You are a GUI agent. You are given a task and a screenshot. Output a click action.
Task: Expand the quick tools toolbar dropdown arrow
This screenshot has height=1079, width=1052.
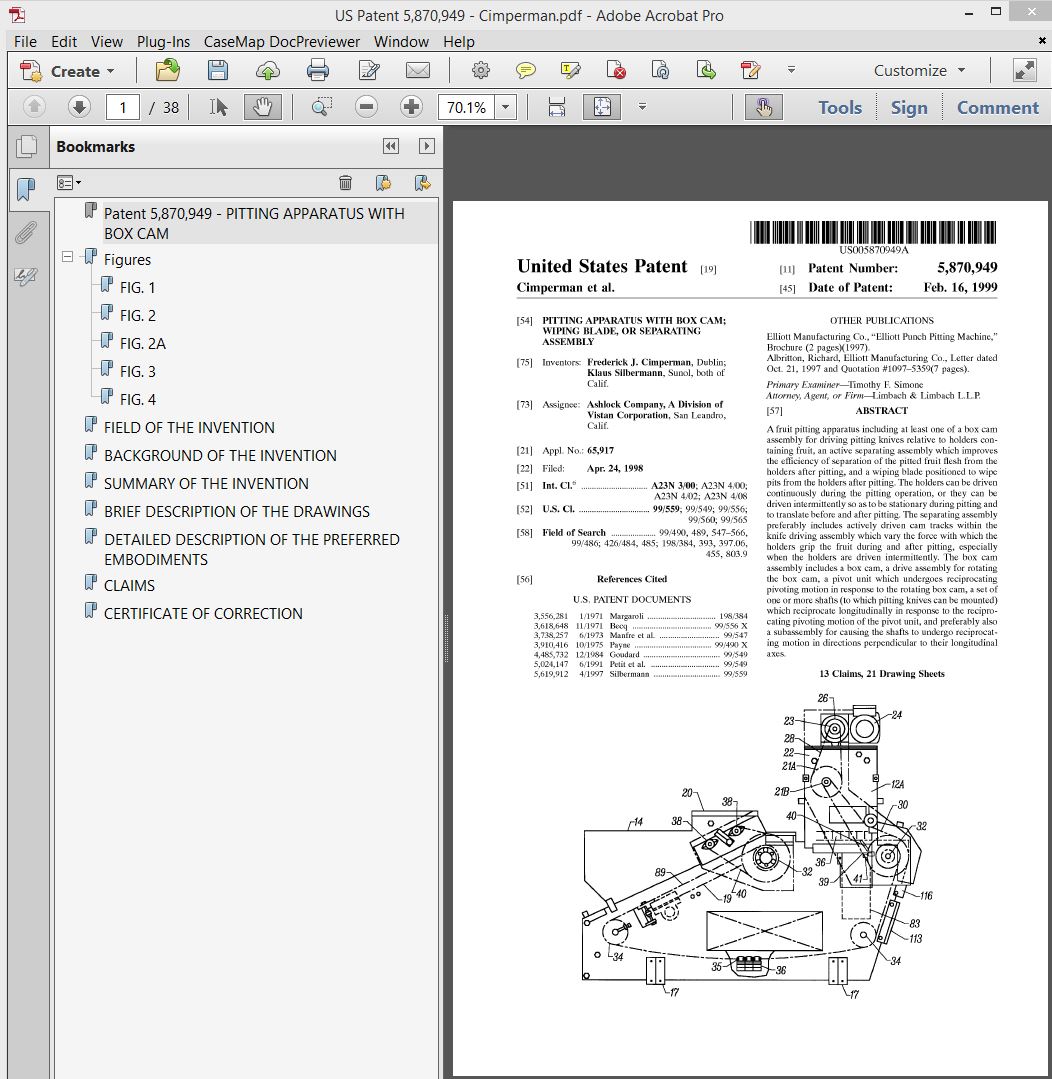click(x=791, y=70)
